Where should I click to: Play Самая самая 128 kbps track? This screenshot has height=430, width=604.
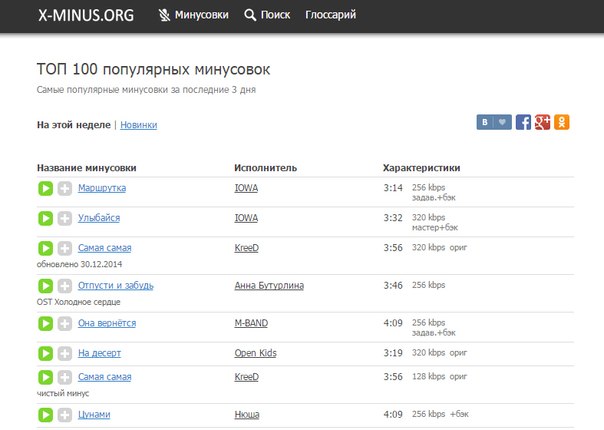(x=45, y=377)
